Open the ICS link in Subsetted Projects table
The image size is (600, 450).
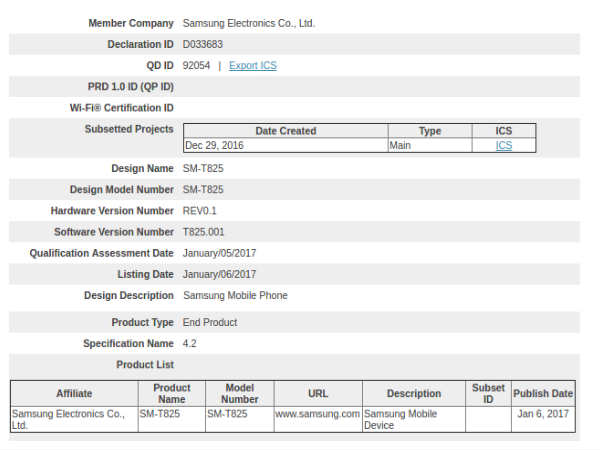click(x=504, y=145)
